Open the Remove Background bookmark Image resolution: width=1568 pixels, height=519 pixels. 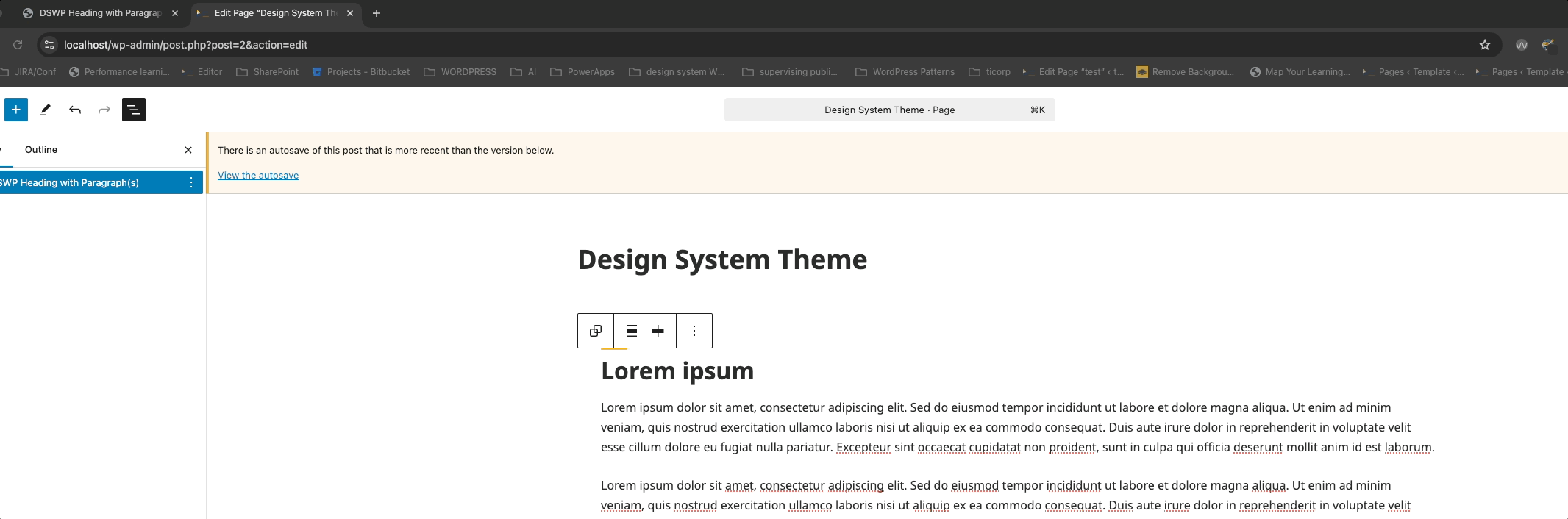[x=1186, y=72]
